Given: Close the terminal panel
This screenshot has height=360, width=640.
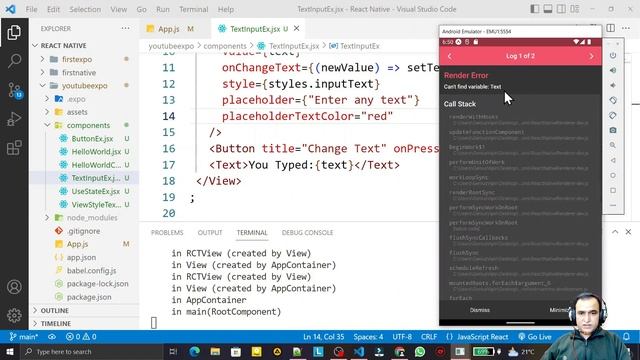Looking at the screenshot, I should pos(628,232).
